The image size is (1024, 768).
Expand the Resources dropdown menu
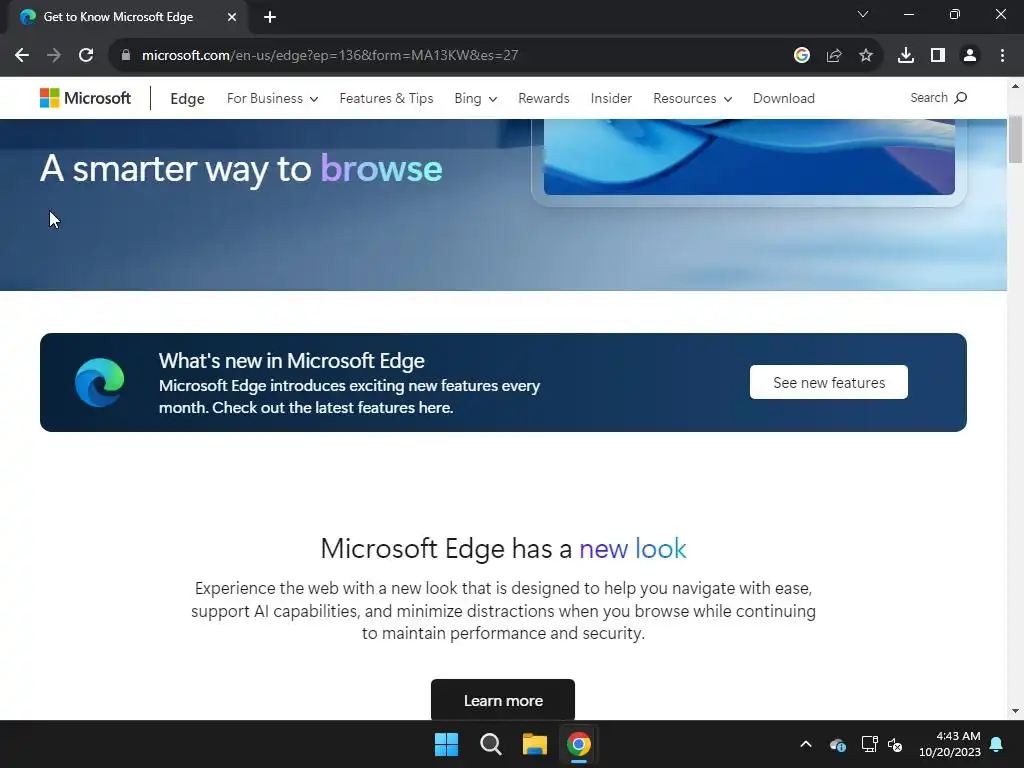(x=692, y=99)
